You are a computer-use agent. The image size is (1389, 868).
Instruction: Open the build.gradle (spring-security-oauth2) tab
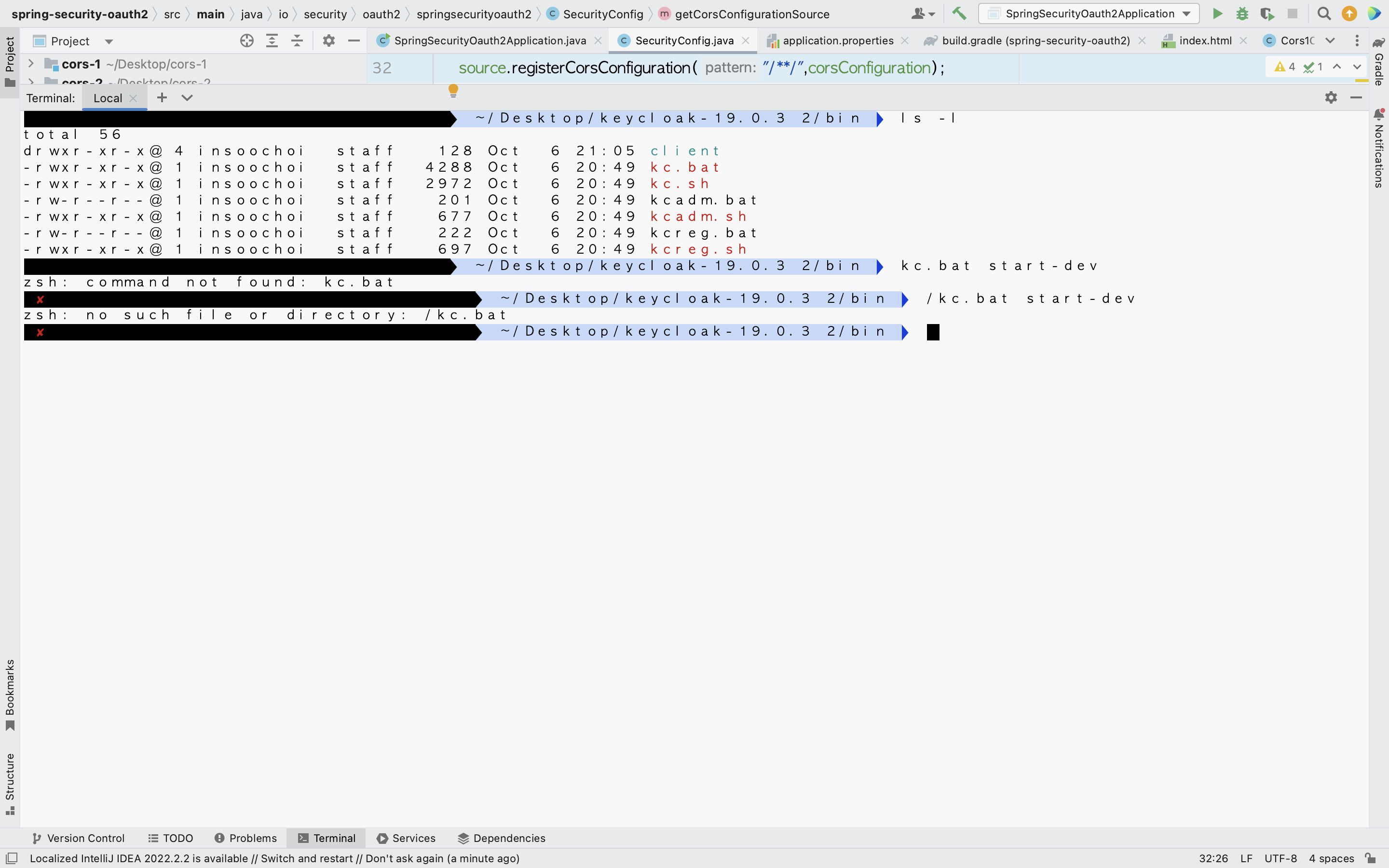1035,41
